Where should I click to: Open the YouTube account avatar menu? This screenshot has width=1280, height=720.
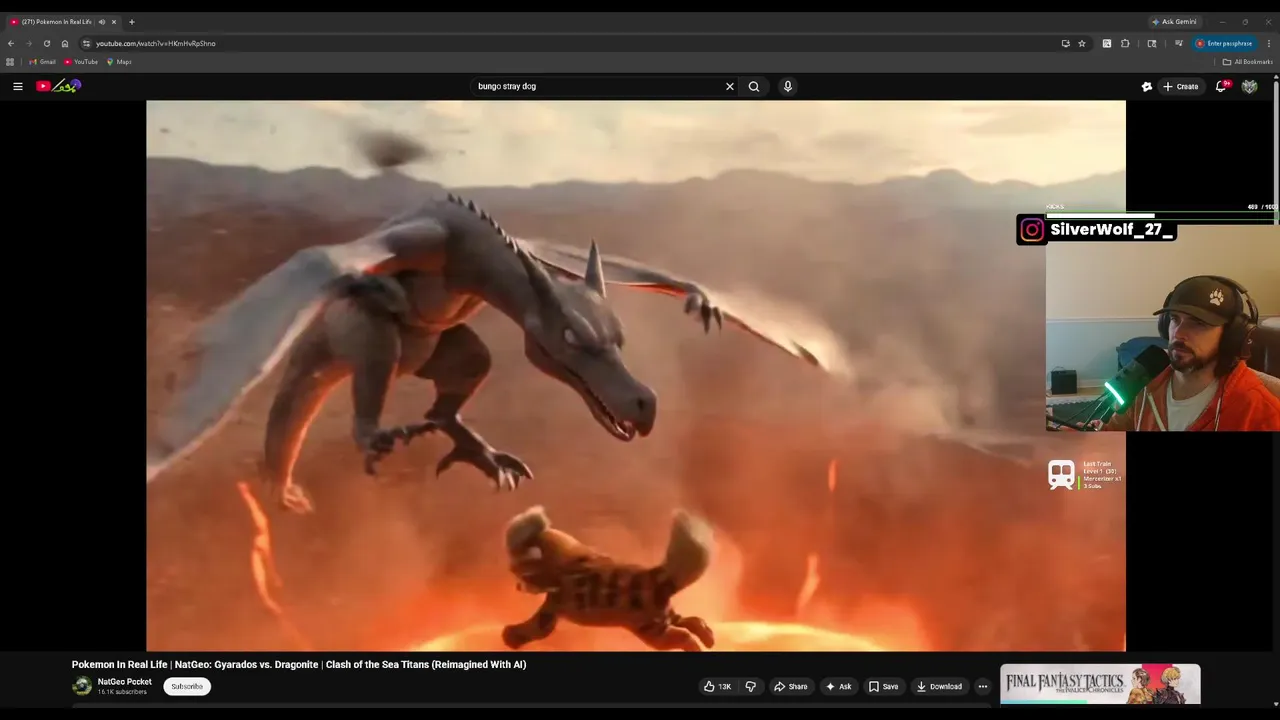click(1250, 86)
